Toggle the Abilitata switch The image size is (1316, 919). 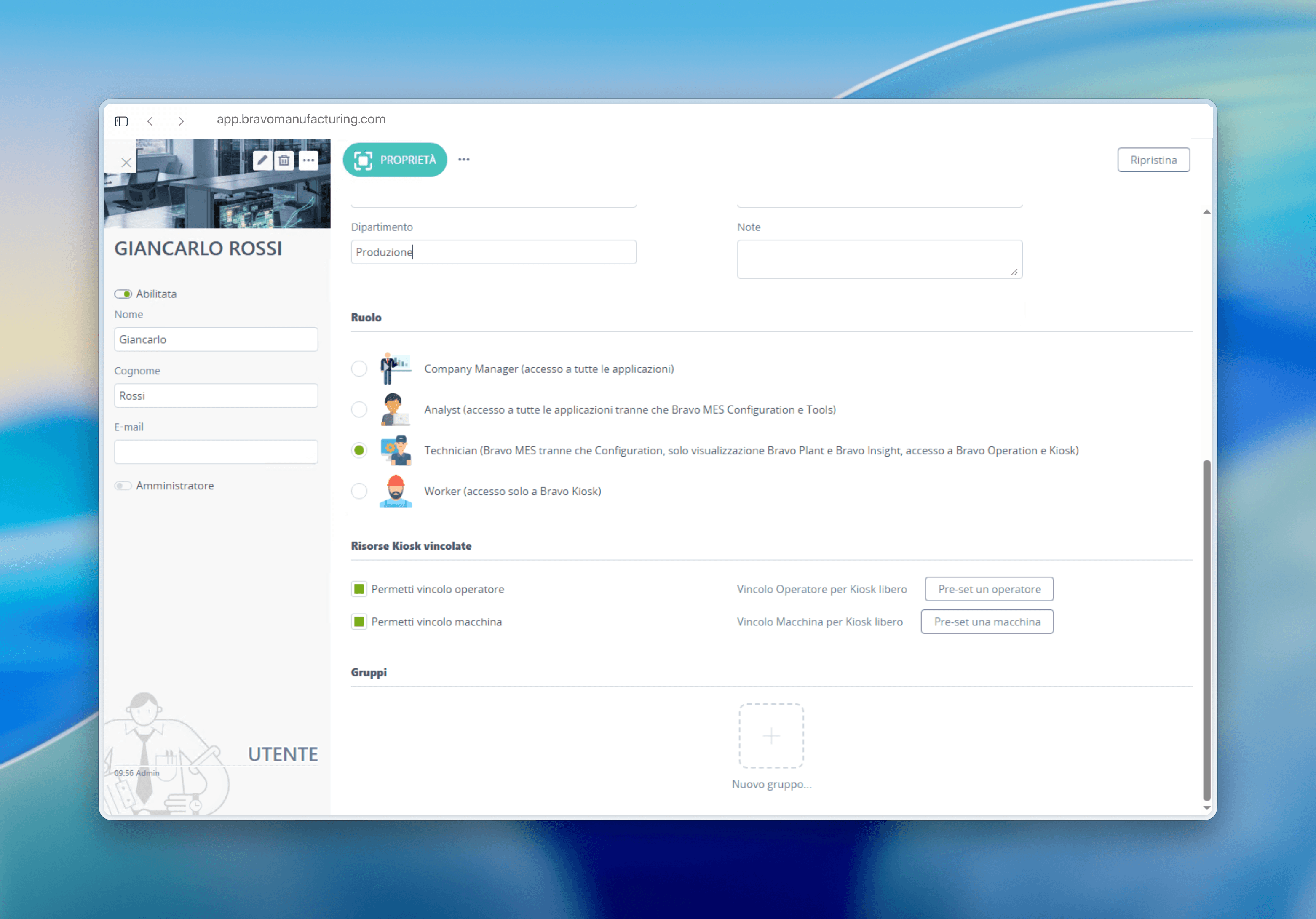tap(123, 294)
